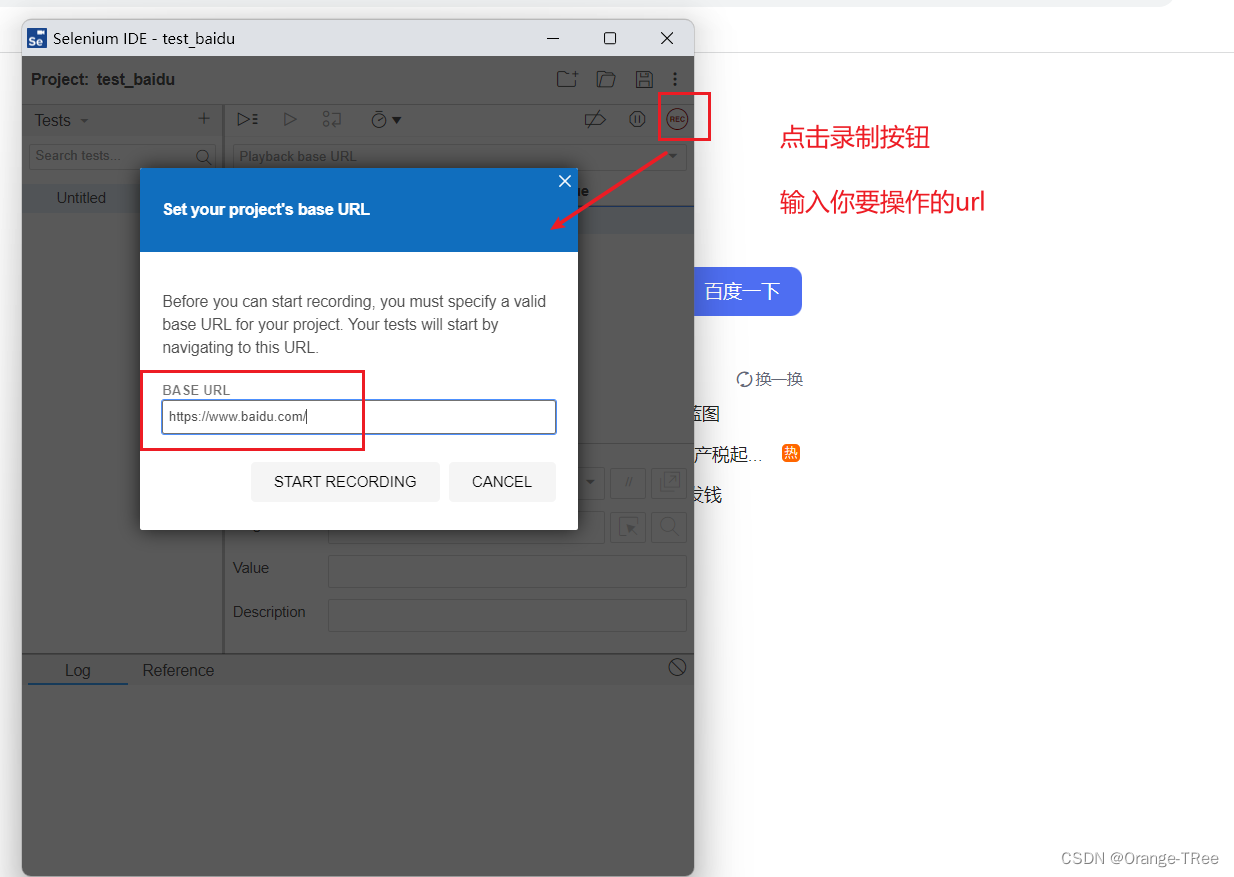Click the clear log icon
Screen dimensions: 1234x877
pyautogui.click(x=677, y=667)
